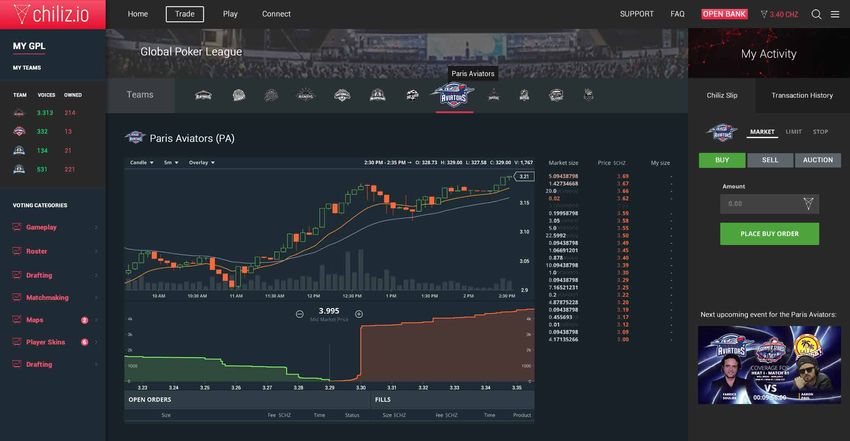Switch order type to STOP
This screenshot has width=850, height=441.
click(820, 132)
